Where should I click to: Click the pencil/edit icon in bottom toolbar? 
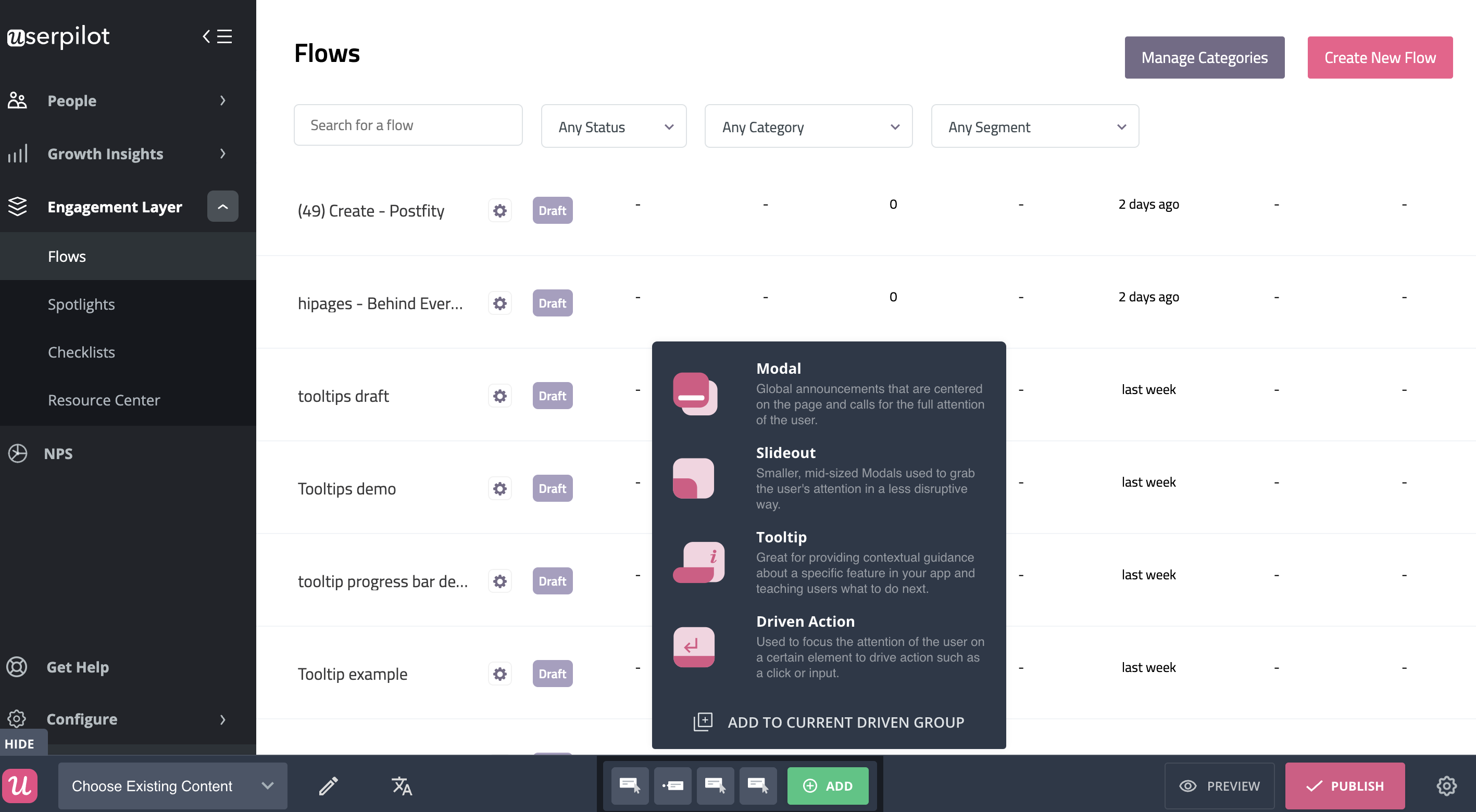(328, 785)
